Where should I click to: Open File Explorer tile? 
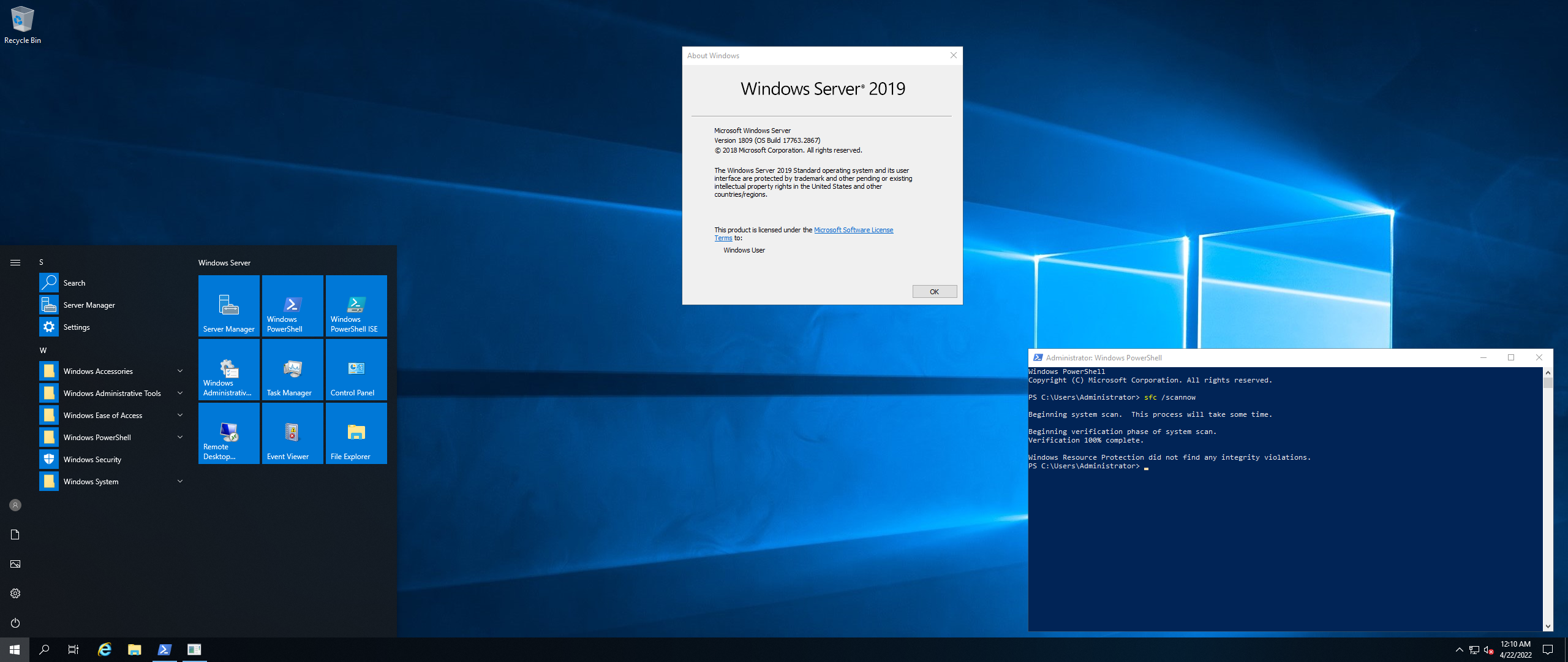tap(356, 433)
